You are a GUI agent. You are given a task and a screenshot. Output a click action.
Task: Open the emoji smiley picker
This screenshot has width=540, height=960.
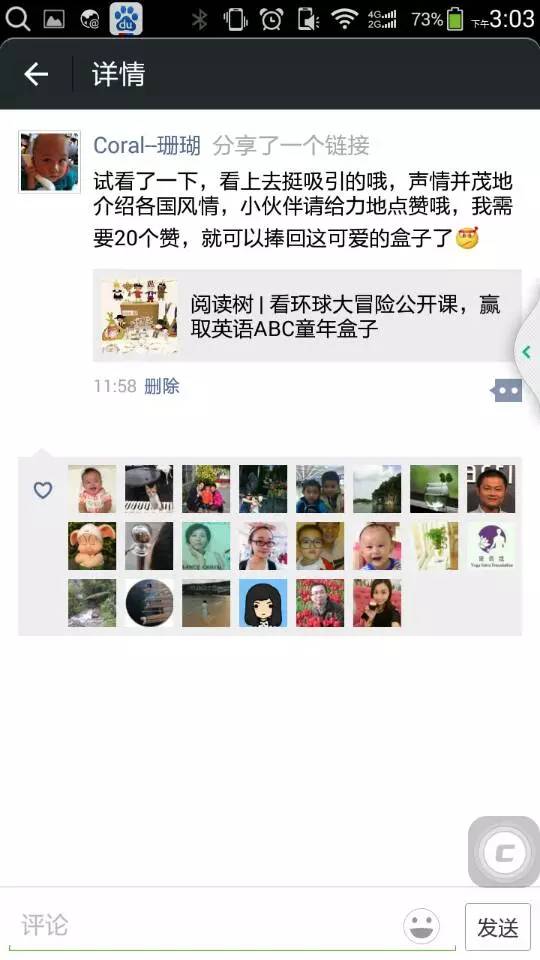click(x=421, y=926)
